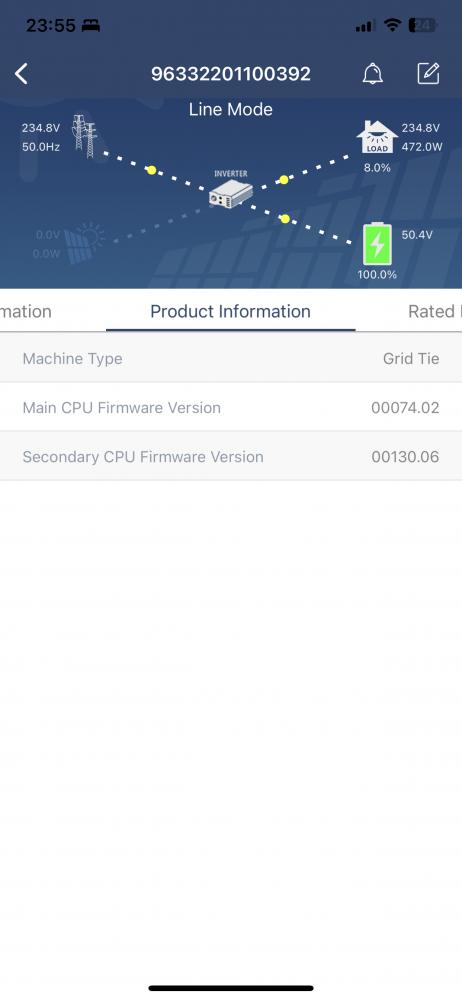Select the dimmed solar panel icon
Viewport: 462px width, 1000px height.
click(84, 242)
